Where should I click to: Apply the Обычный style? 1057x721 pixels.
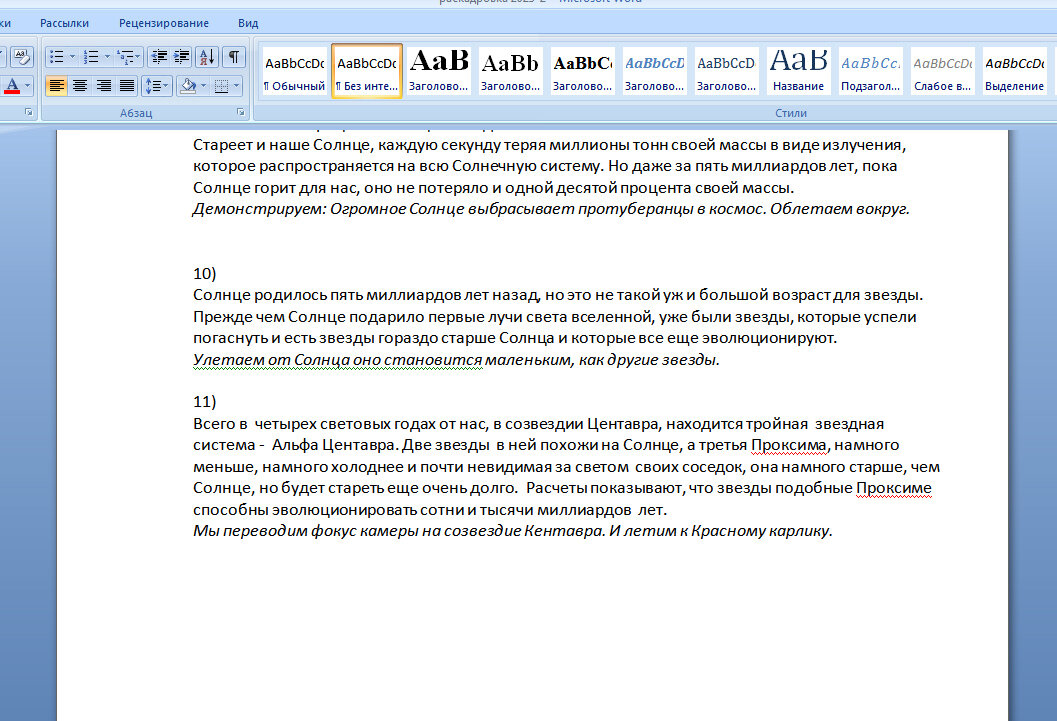tap(295, 70)
